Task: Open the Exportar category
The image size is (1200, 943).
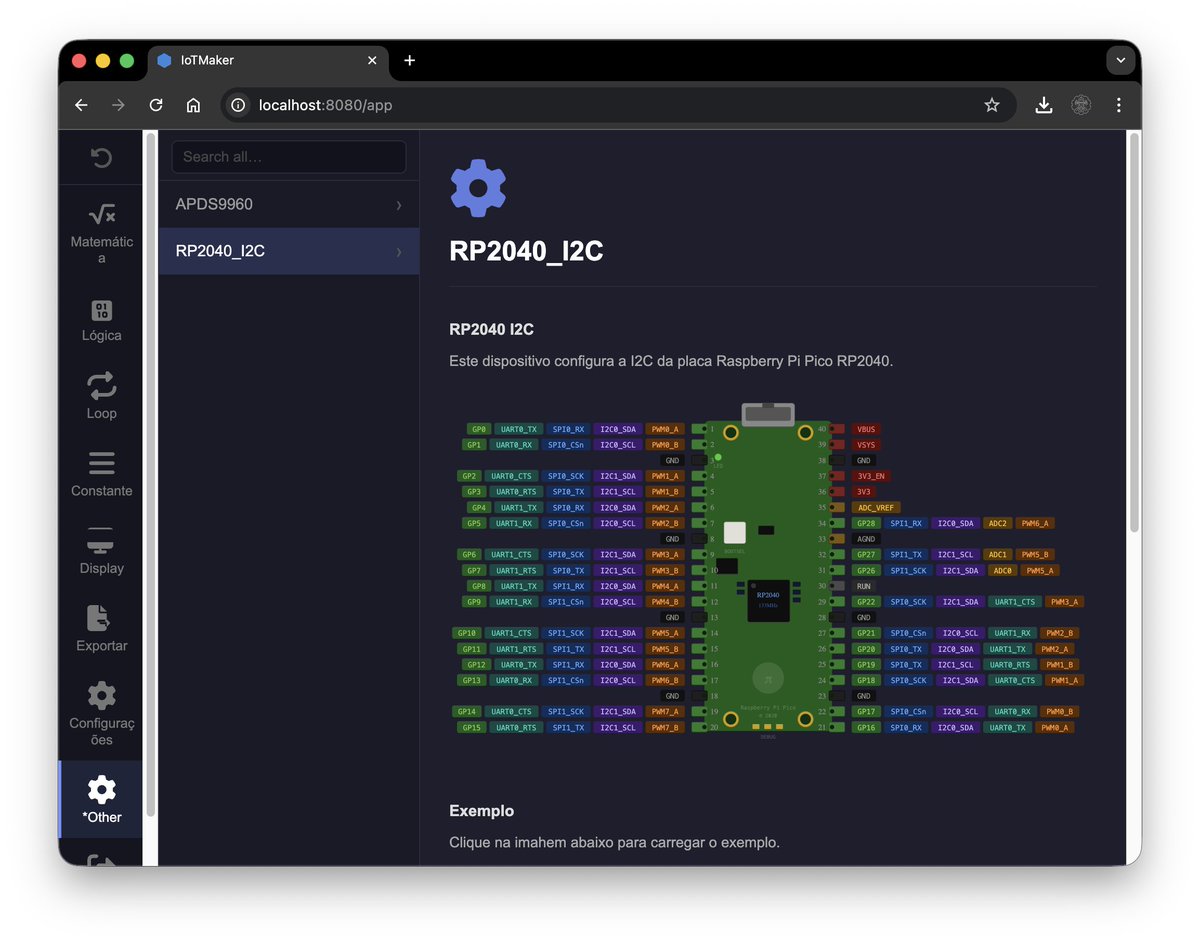Action: [101, 629]
